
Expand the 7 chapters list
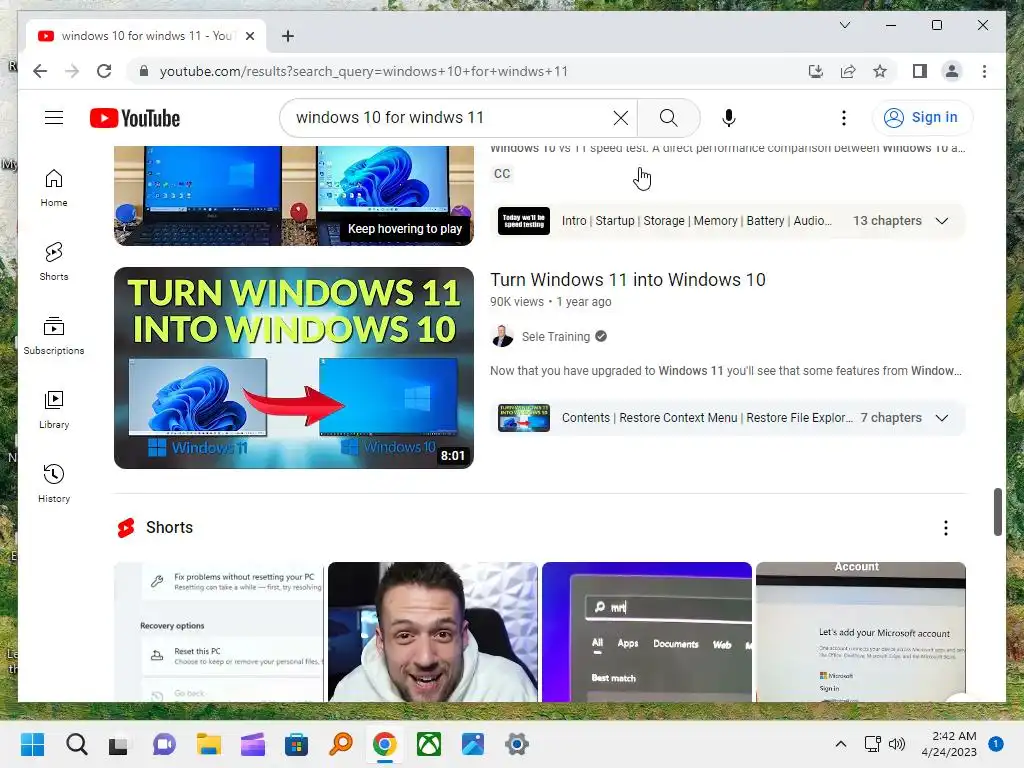click(x=941, y=418)
